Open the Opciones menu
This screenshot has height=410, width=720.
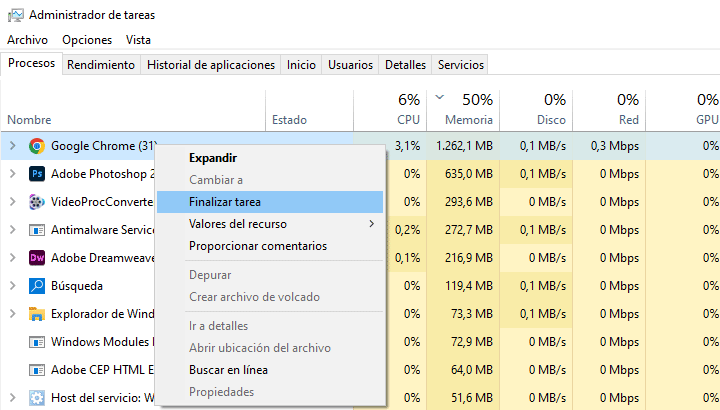tap(87, 40)
